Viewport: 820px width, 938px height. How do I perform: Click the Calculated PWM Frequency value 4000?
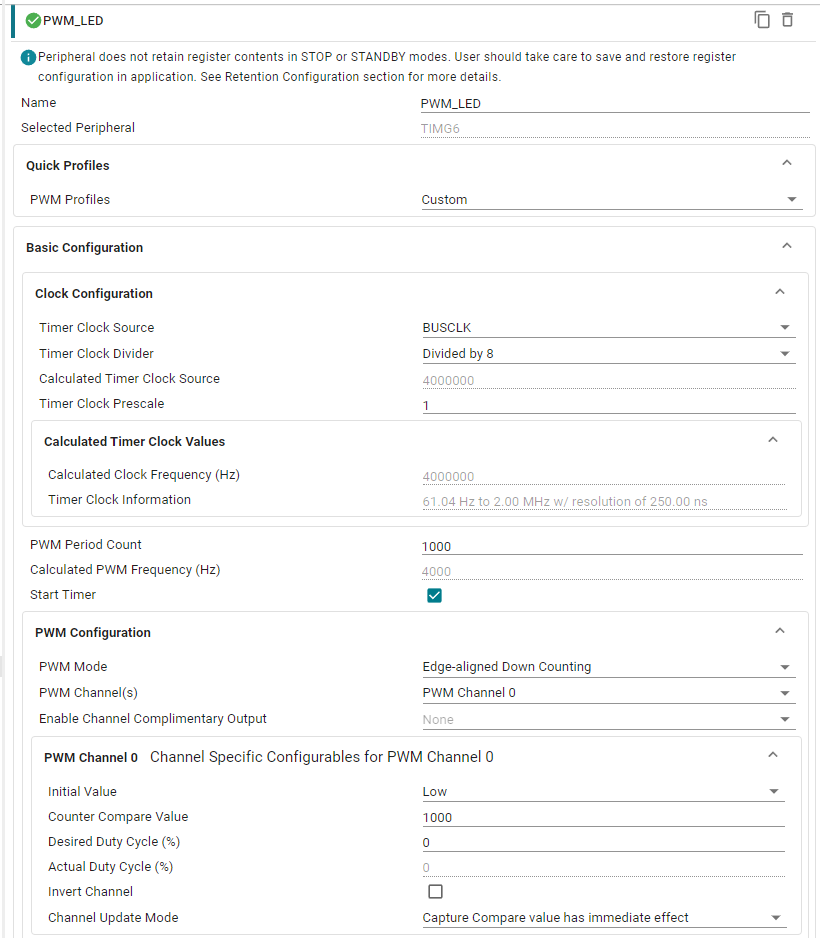pyautogui.click(x=436, y=571)
